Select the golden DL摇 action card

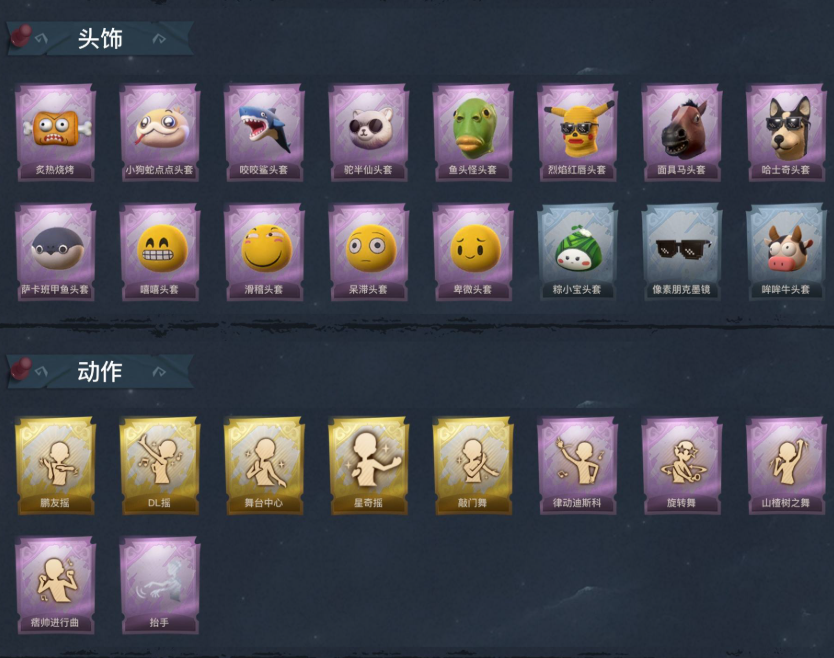pos(160,465)
